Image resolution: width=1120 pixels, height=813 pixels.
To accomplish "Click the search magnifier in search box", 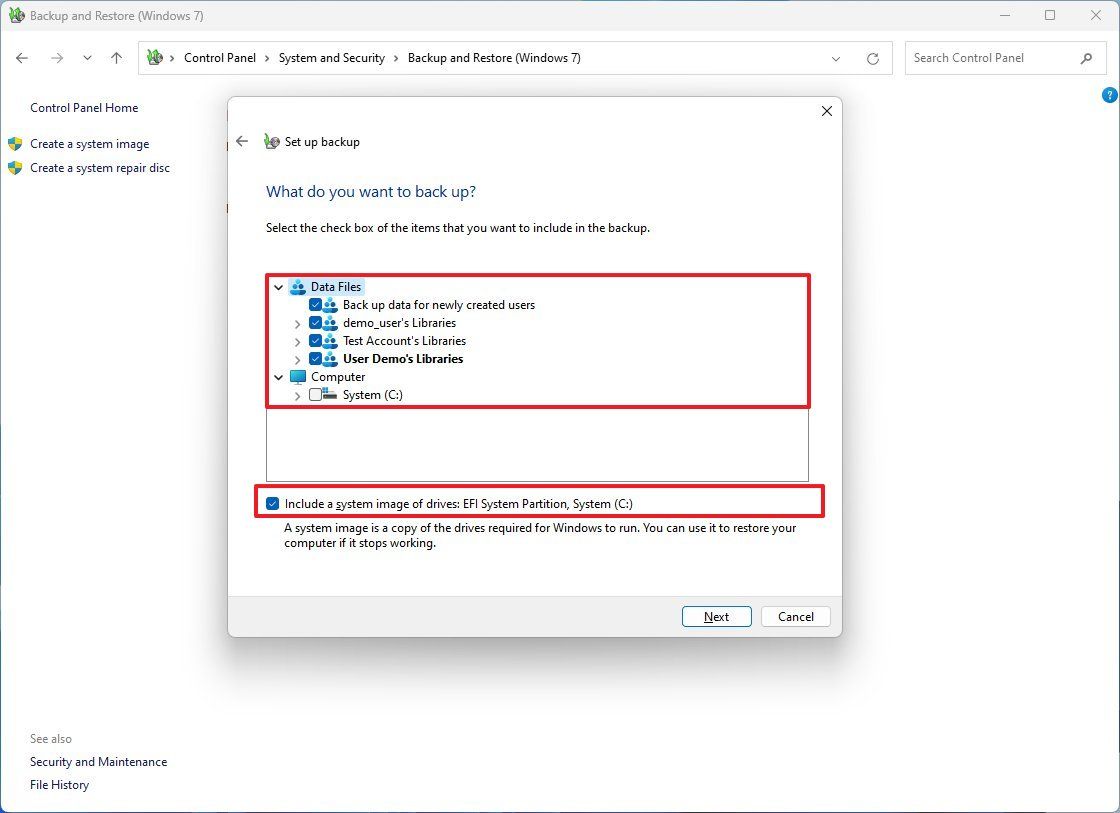I will pos(1086,58).
